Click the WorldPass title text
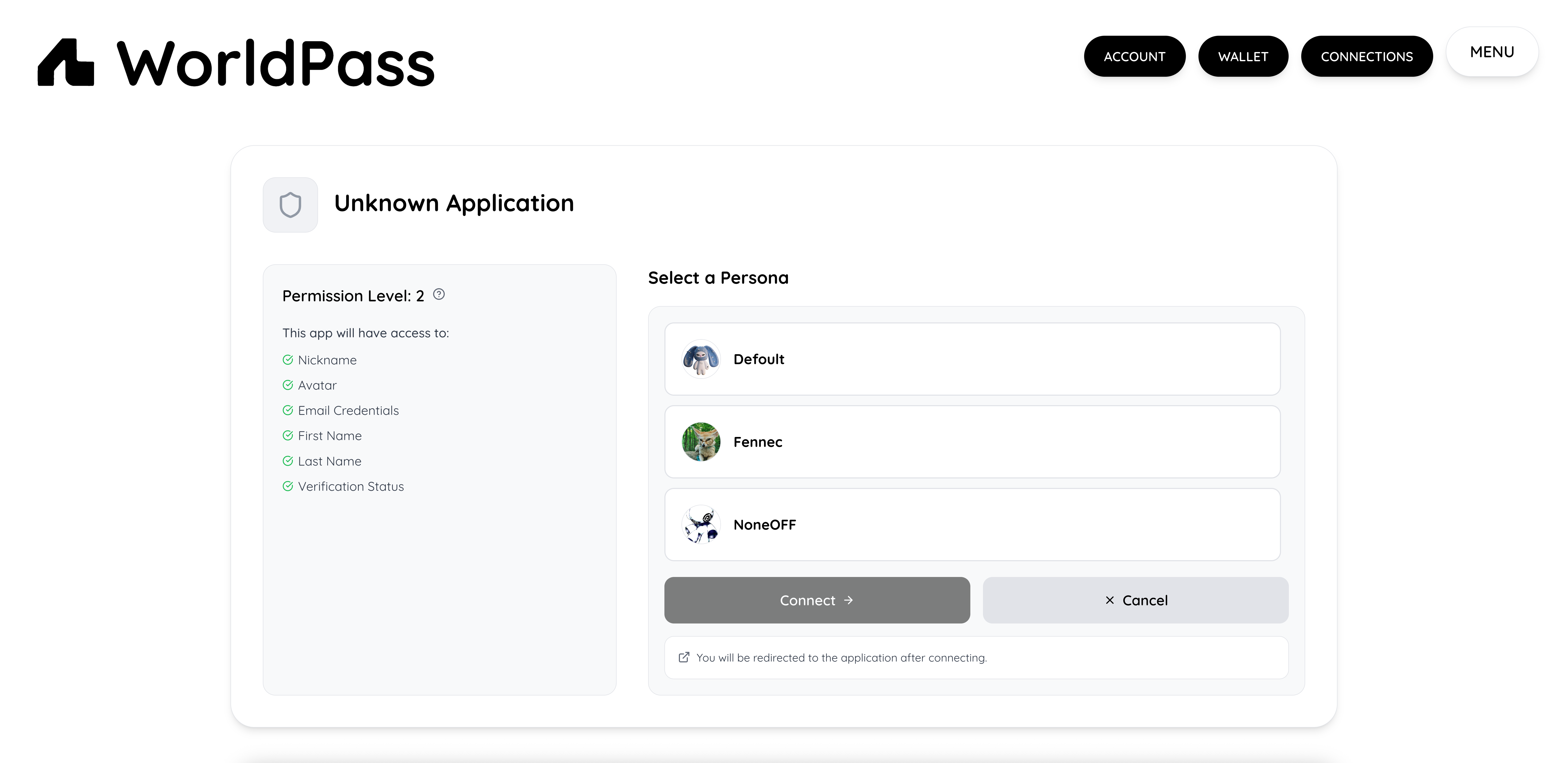The image size is (1568, 763). click(276, 64)
